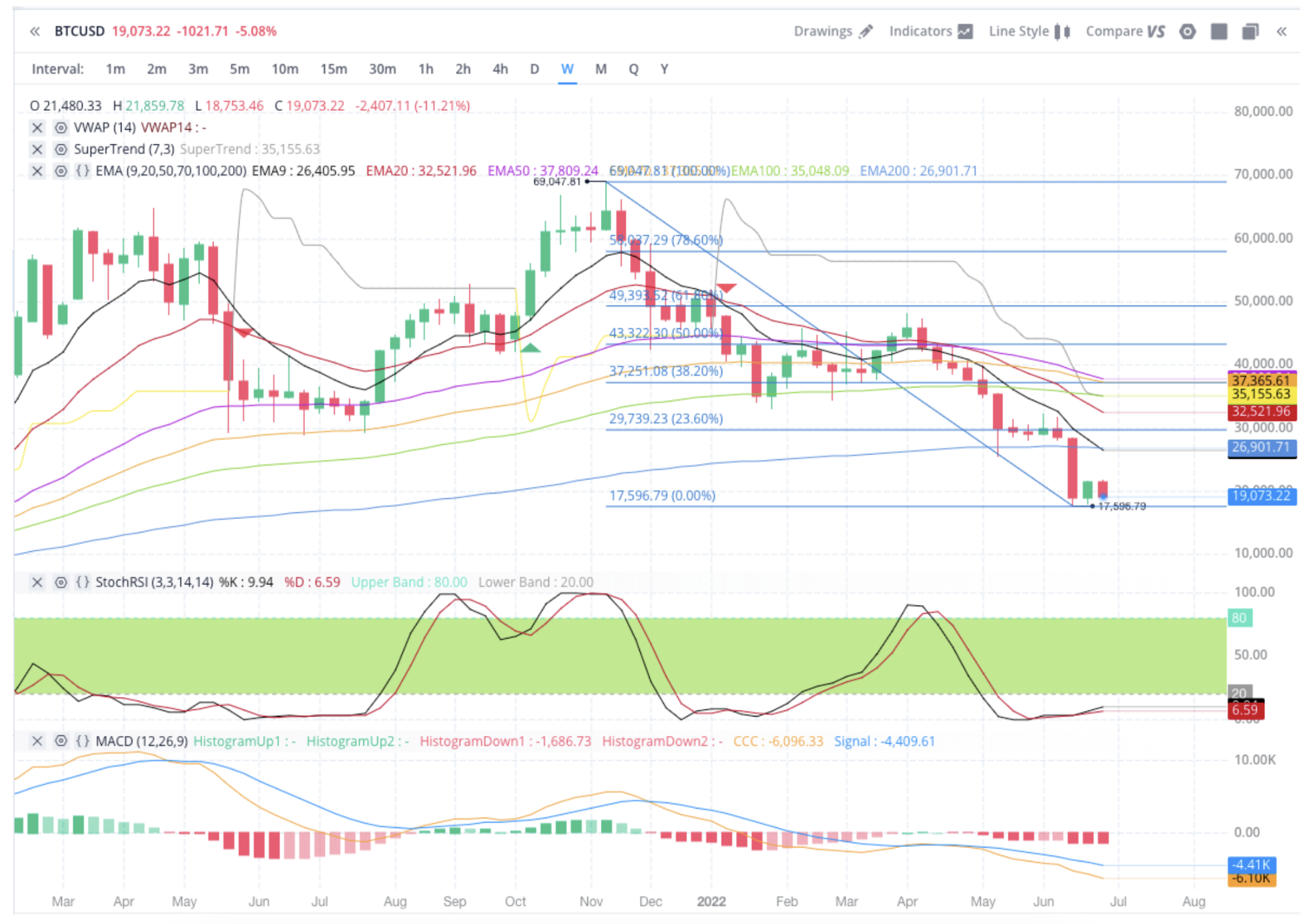Open chart settings gear icon
1312x924 pixels.
click(x=1187, y=31)
